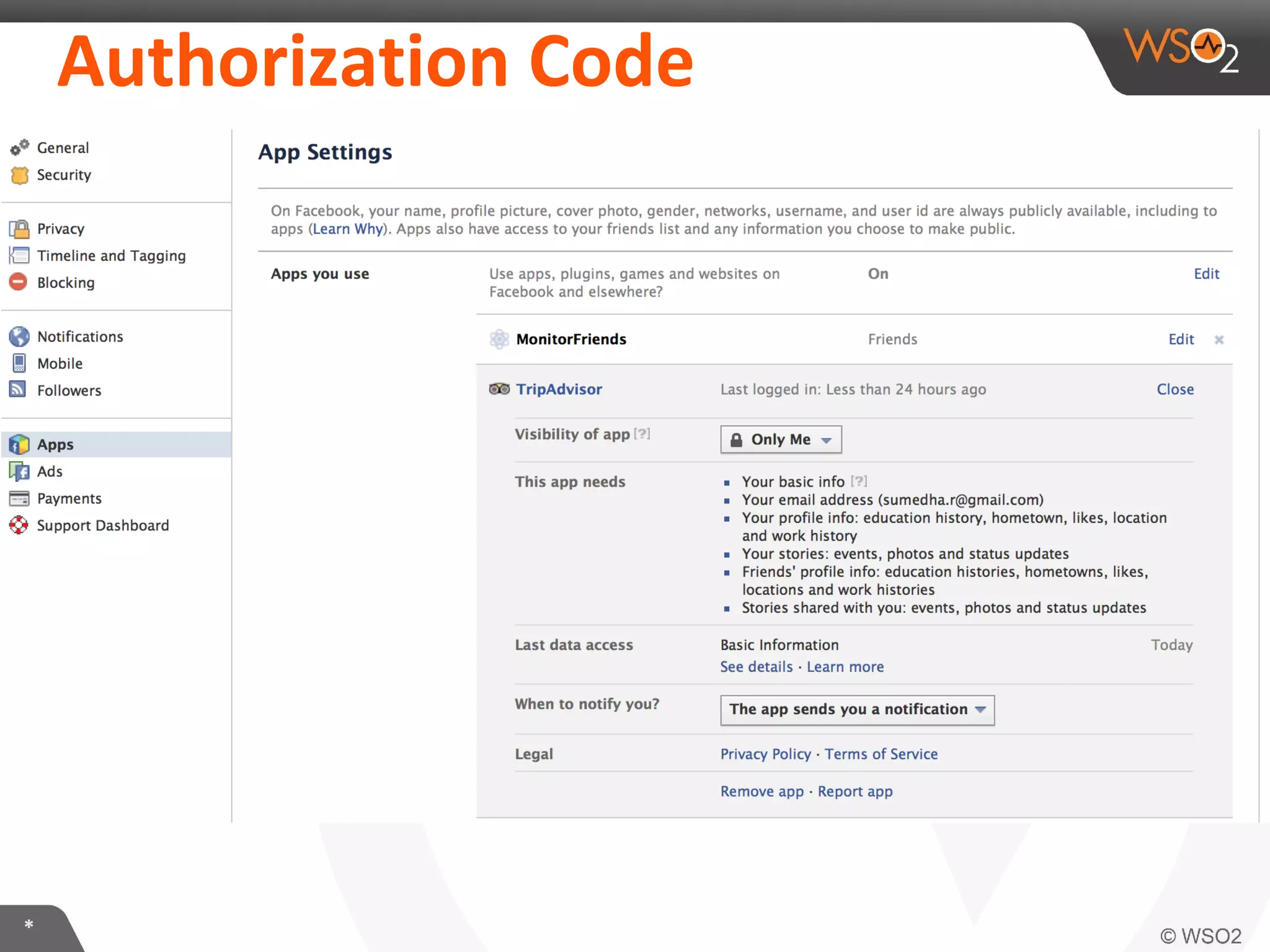
Task: Click the Security badge icon
Action: click(19, 175)
